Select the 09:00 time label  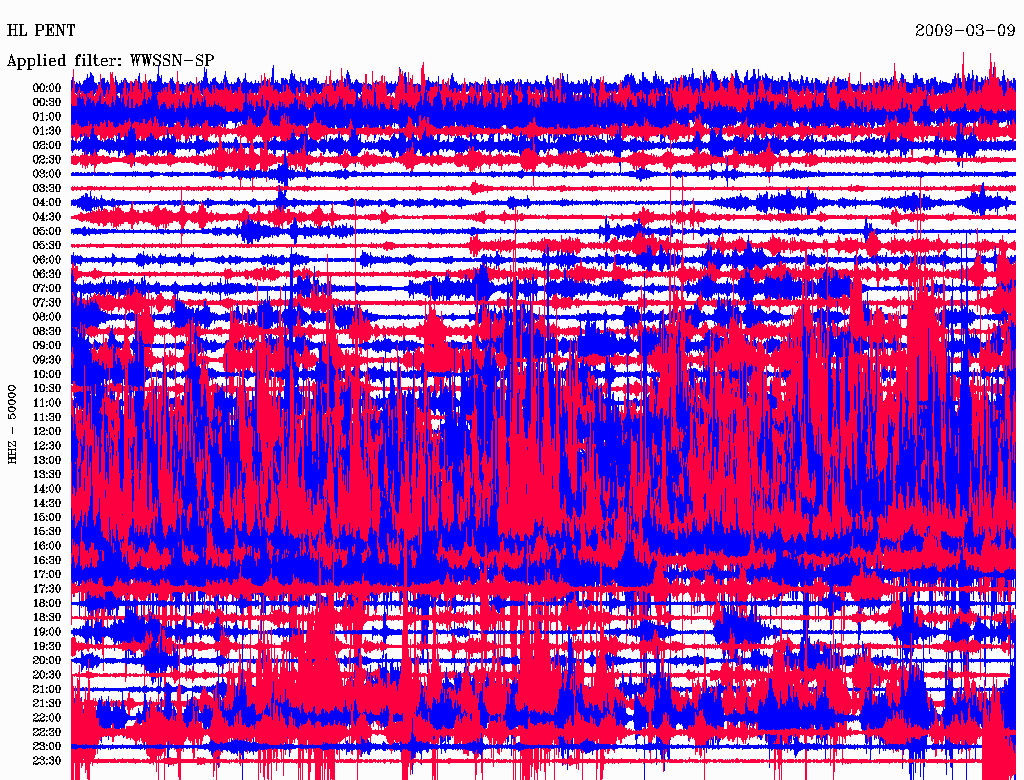point(47,346)
